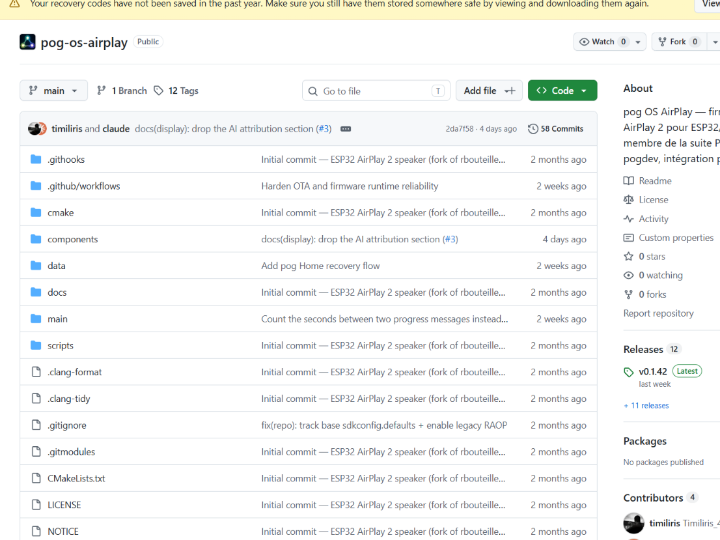
Task: Click the Watch button
Action: [x=603, y=42]
